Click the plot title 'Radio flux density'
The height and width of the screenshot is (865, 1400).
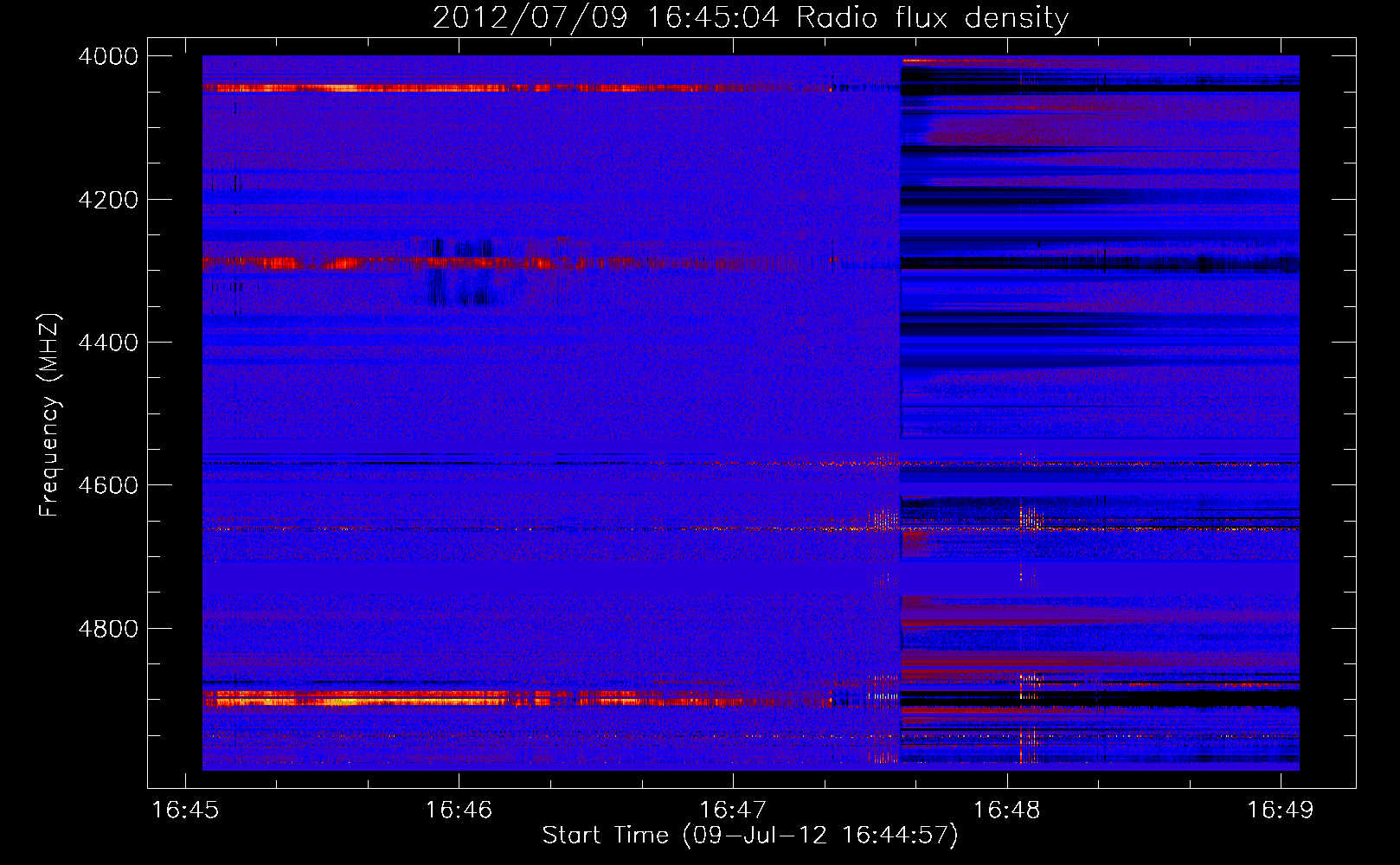click(x=932, y=17)
